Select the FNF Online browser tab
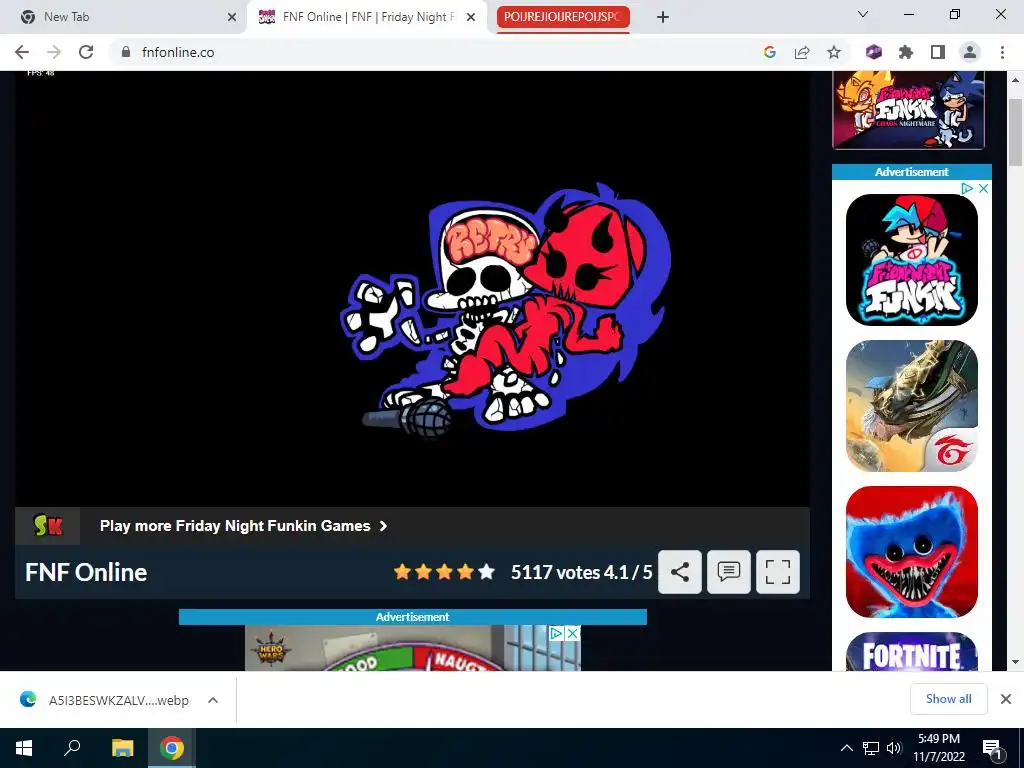 click(x=368, y=17)
